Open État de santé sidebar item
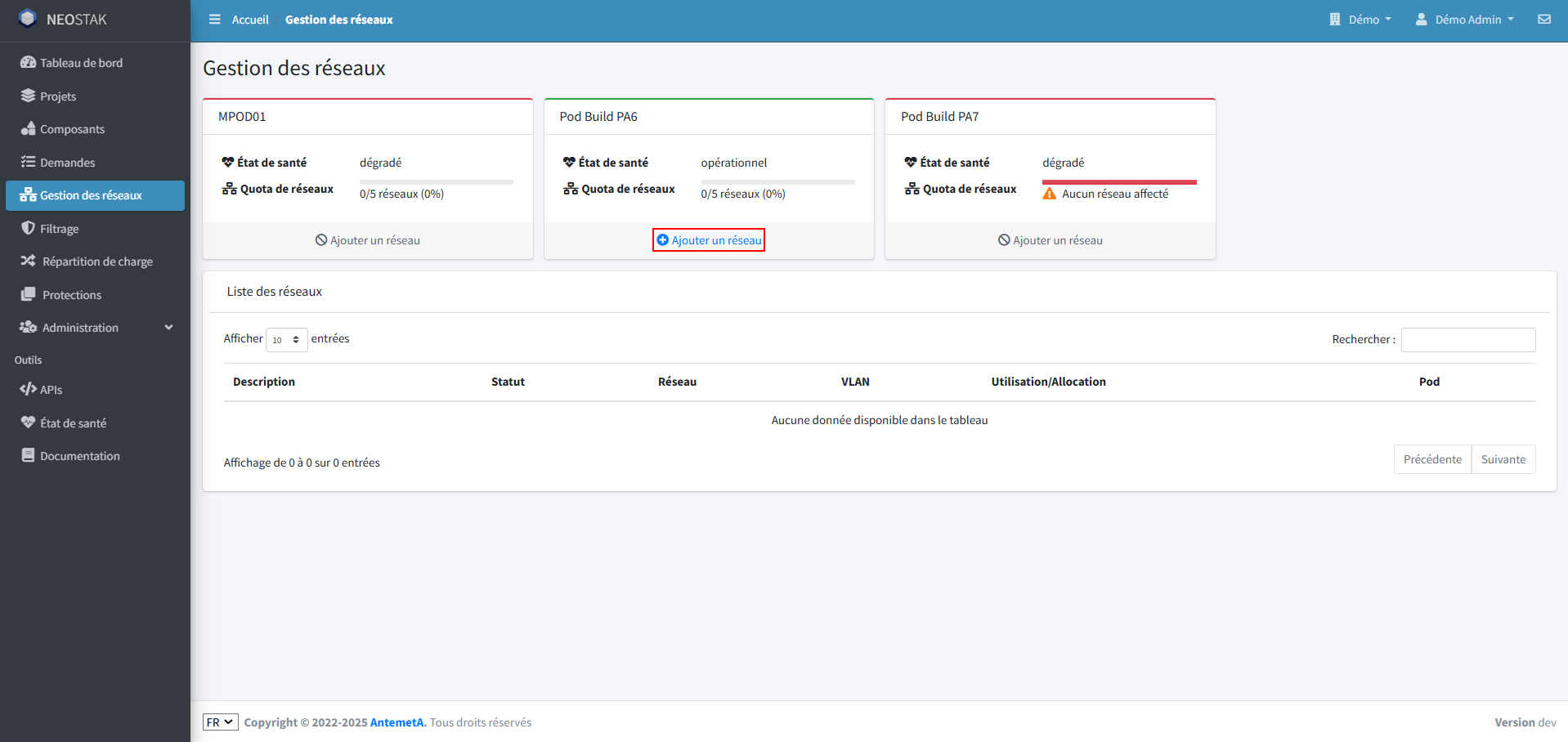Image resolution: width=1568 pixels, height=742 pixels. (73, 423)
